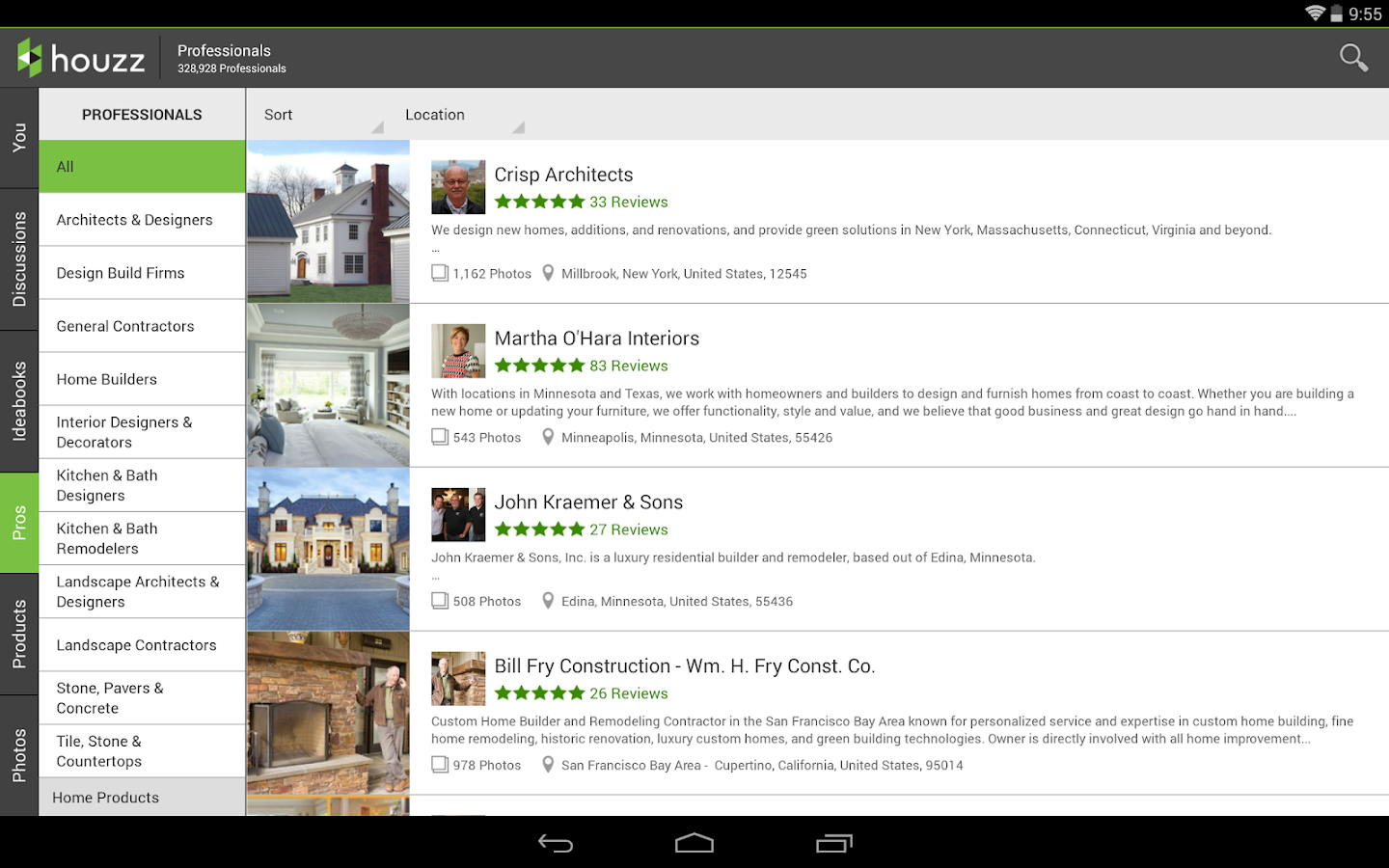Open the Sort dropdown
The image size is (1389, 868).
point(278,114)
